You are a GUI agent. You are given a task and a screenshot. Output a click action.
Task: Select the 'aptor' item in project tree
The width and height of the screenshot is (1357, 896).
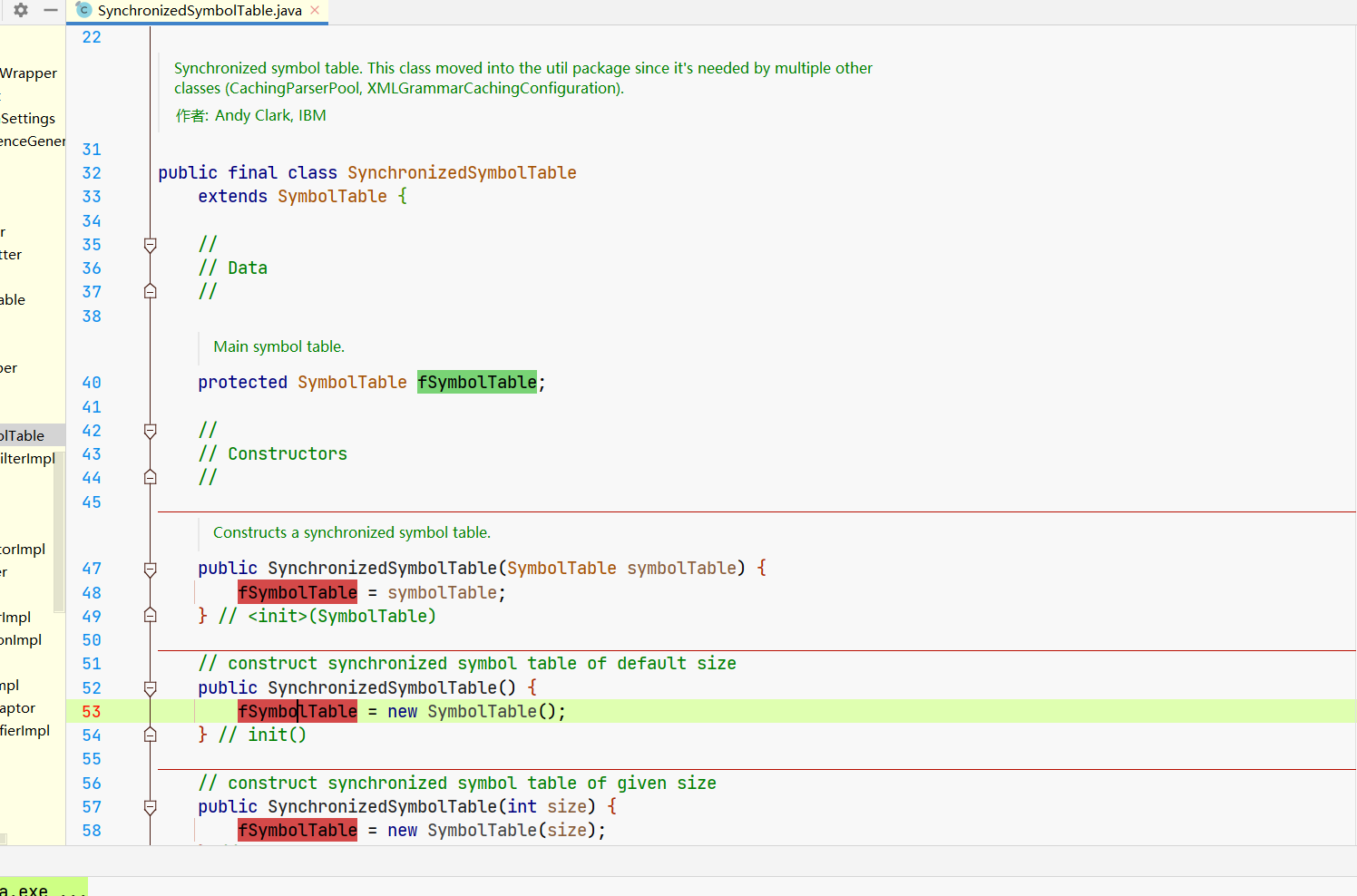17,708
